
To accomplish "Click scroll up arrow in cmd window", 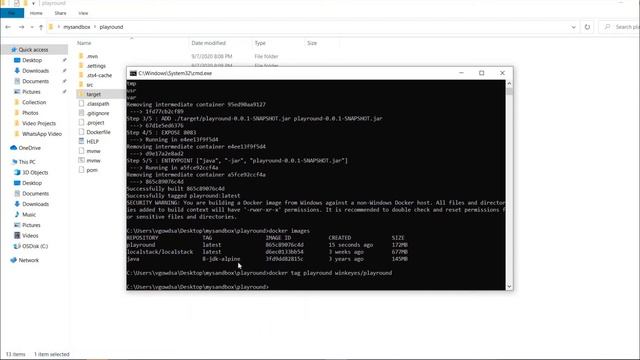I will tap(509, 84).
